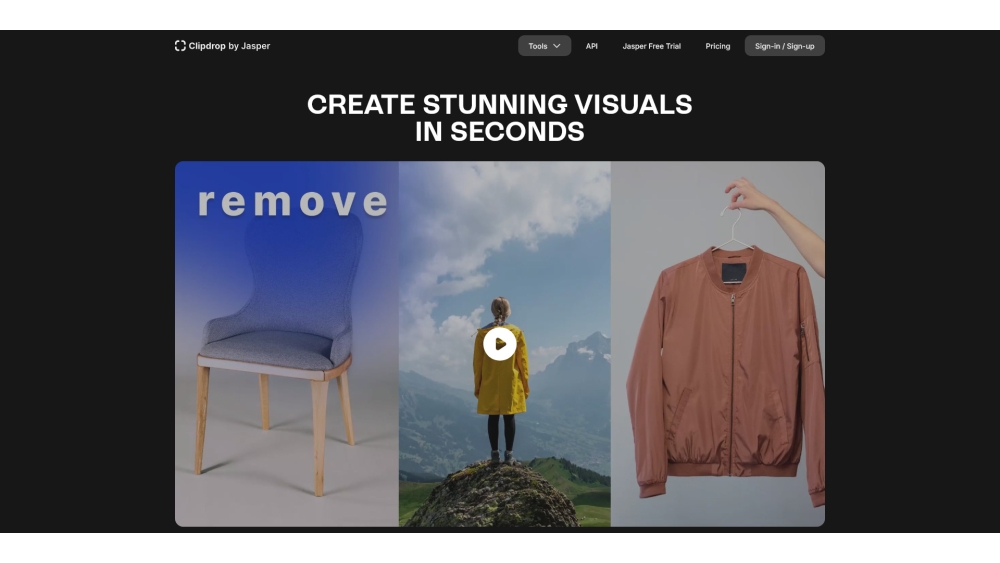1000x563 pixels.
Task: Expand the Tools dropdown menu
Action: 544,46
